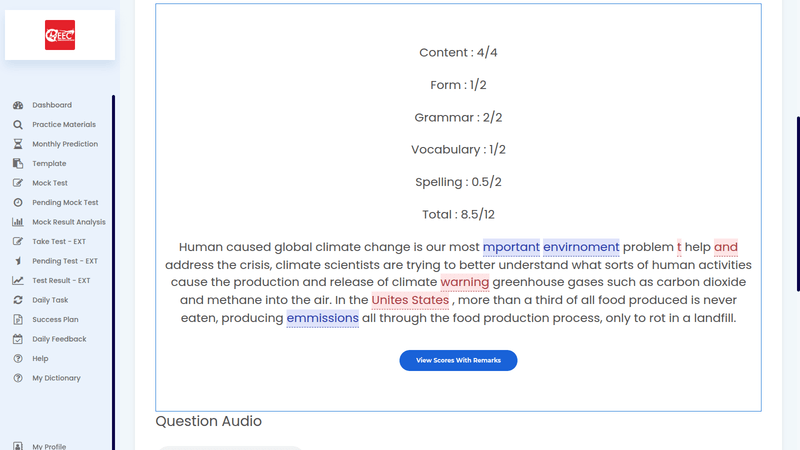Click the 'Spelling : 0.5/2' score
The height and width of the screenshot is (450, 800).
pyautogui.click(x=458, y=182)
